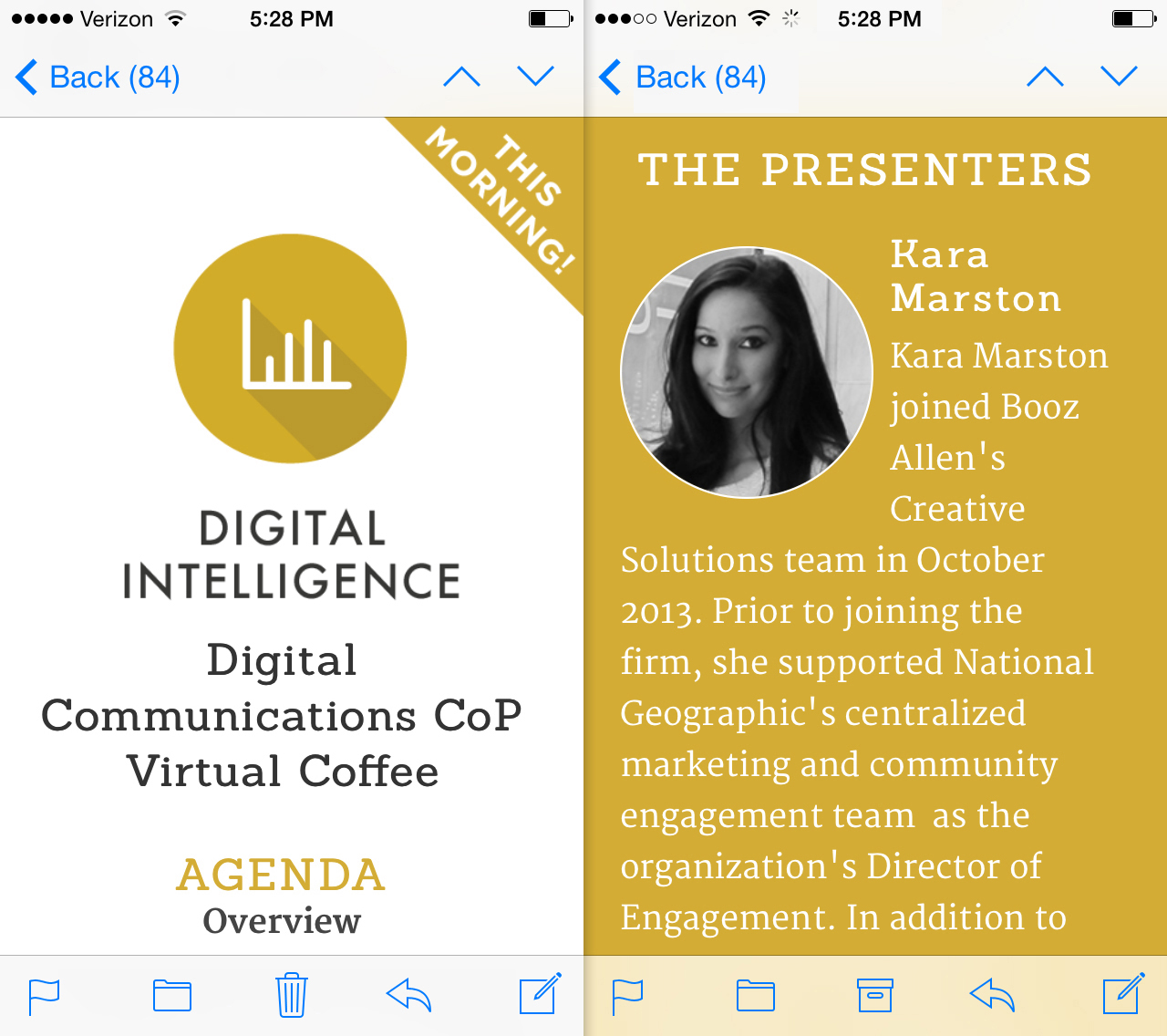Go to previous message on right screen

(1045, 78)
